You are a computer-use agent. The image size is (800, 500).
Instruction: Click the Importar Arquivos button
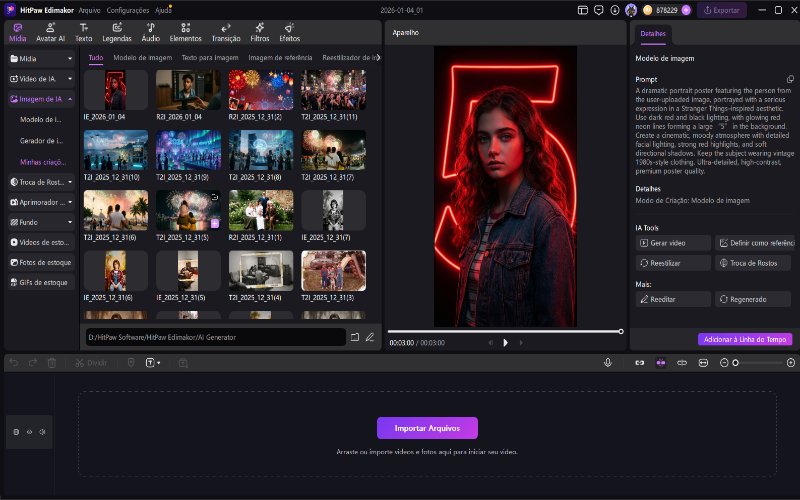click(427, 428)
